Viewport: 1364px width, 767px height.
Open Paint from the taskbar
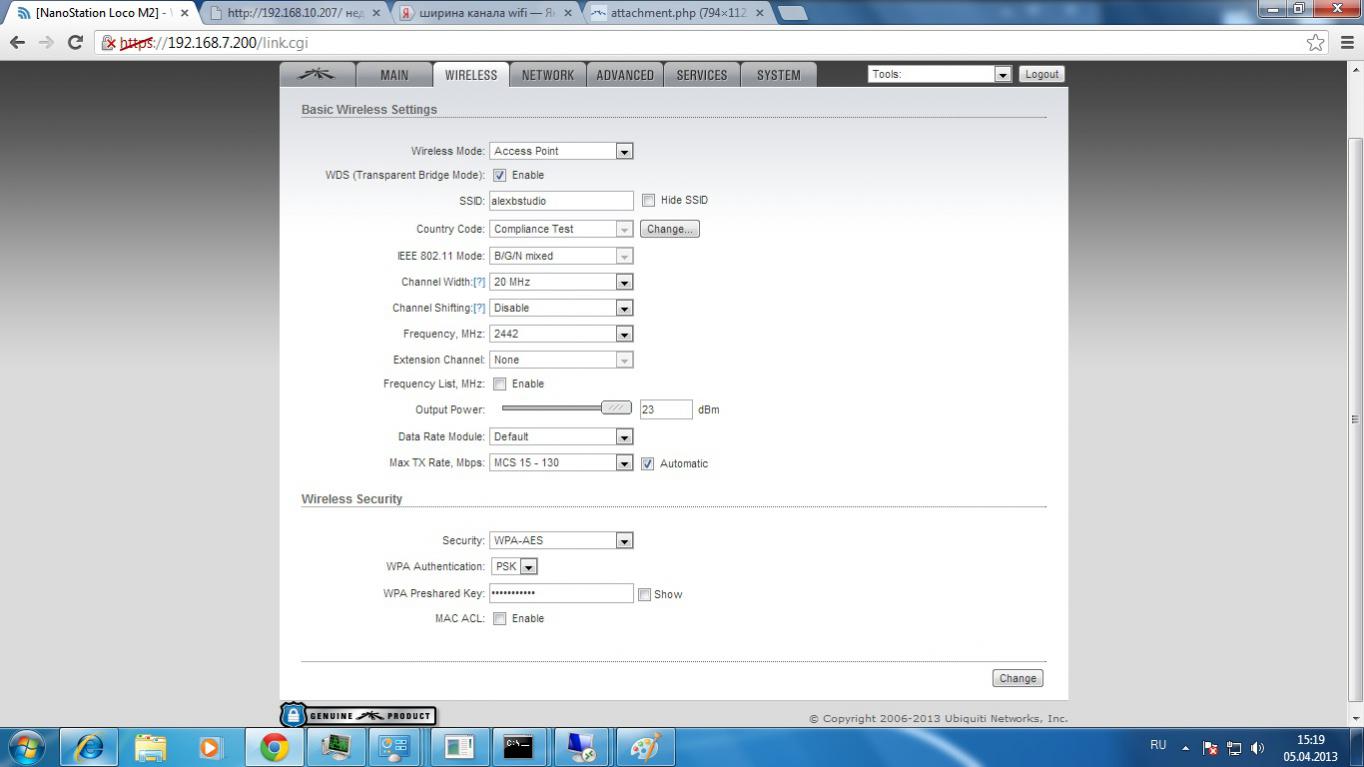[x=644, y=747]
